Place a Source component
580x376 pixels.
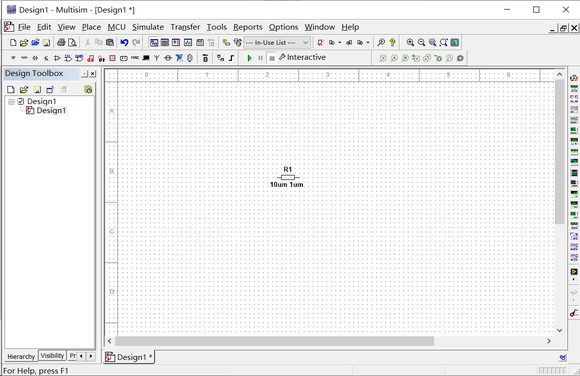point(13,58)
